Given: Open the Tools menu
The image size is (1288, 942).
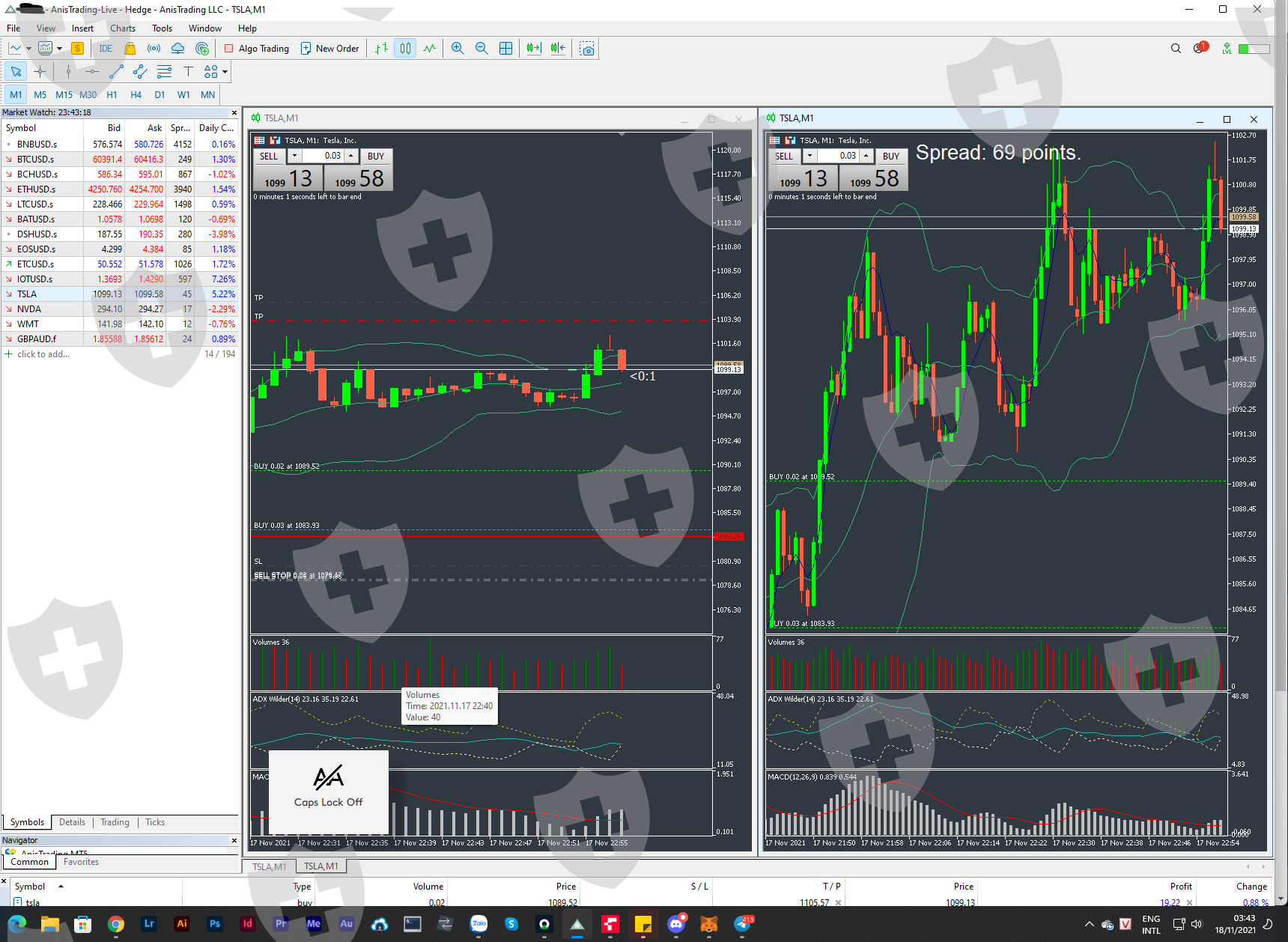Looking at the screenshot, I should [x=162, y=28].
